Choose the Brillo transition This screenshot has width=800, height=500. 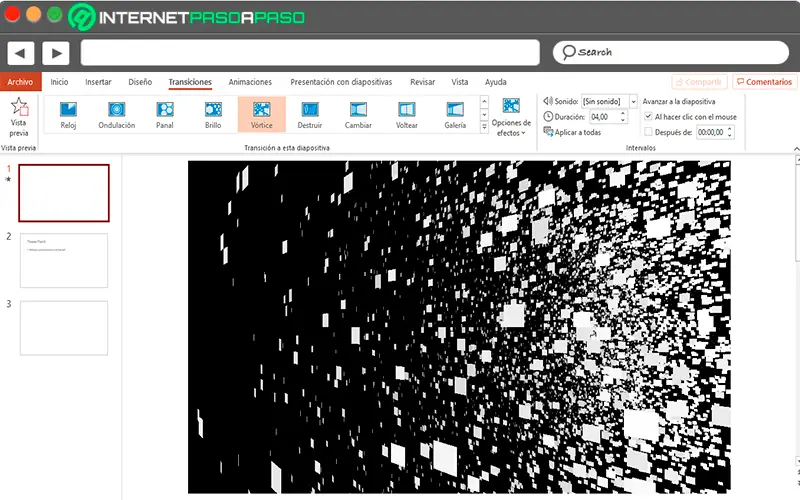point(213,115)
